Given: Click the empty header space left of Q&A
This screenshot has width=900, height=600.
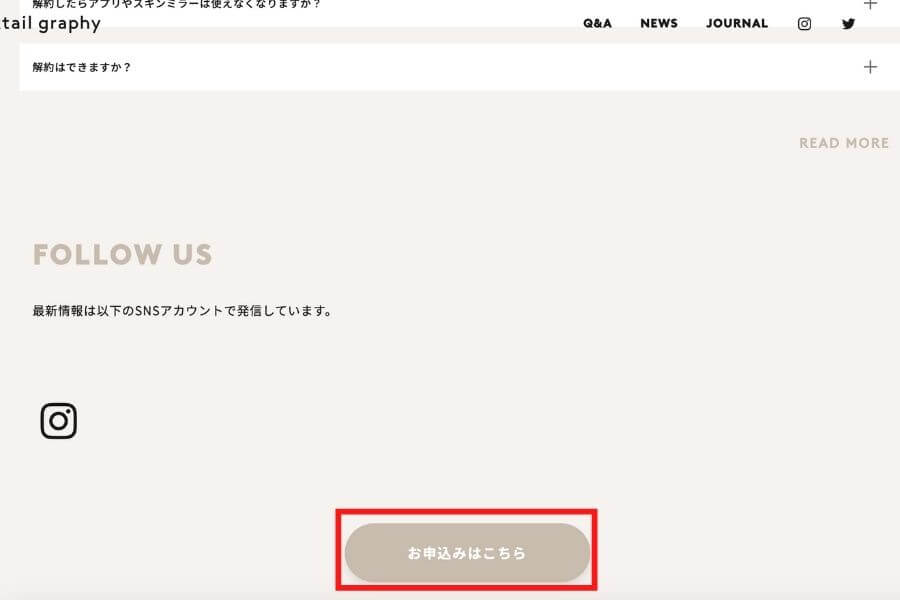Looking at the screenshot, I should [x=344, y=24].
